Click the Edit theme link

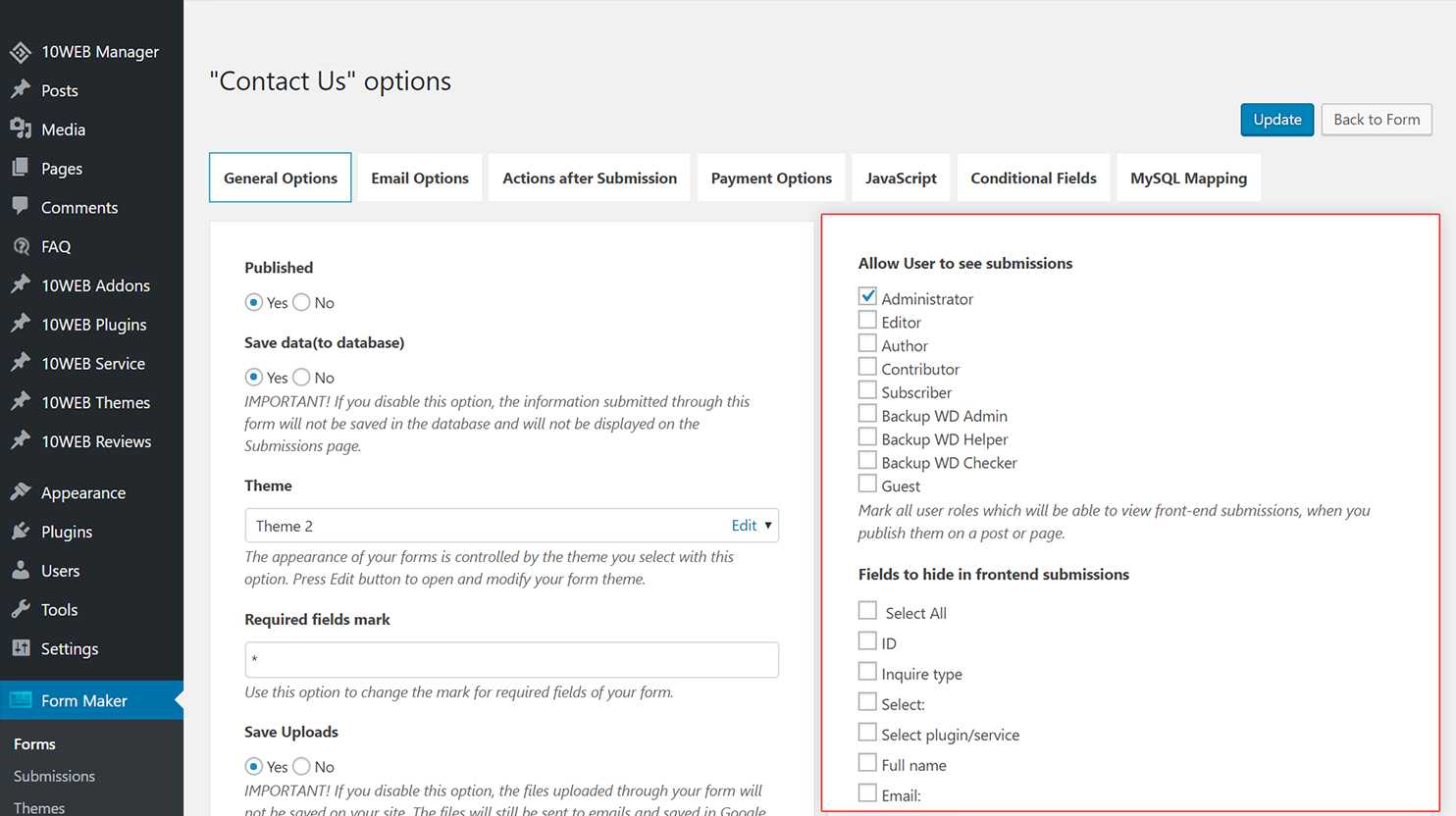coord(744,526)
